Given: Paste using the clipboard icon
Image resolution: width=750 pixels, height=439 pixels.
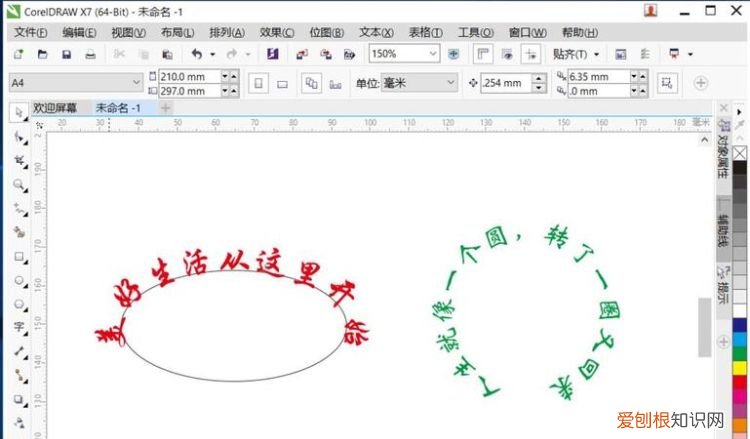Looking at the screenshot, I should [x=167, y=55].
